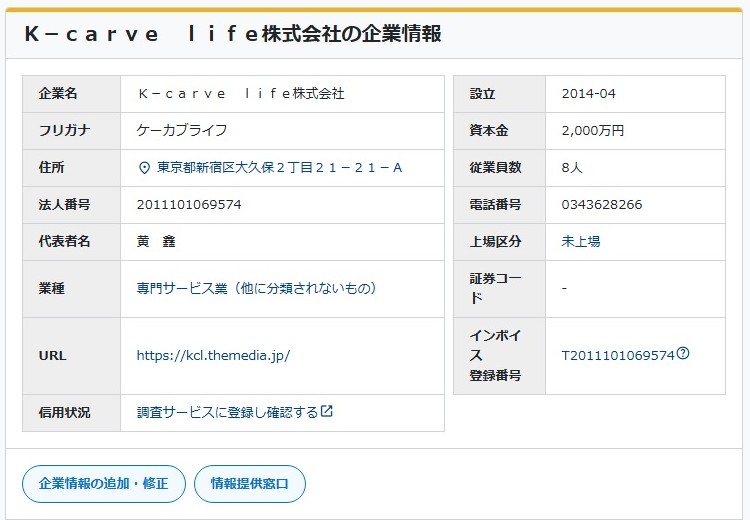
Task: Click the K-carve life株式会社の企業情報 heading
Action: pyautogui.click(x=232, y=34)
